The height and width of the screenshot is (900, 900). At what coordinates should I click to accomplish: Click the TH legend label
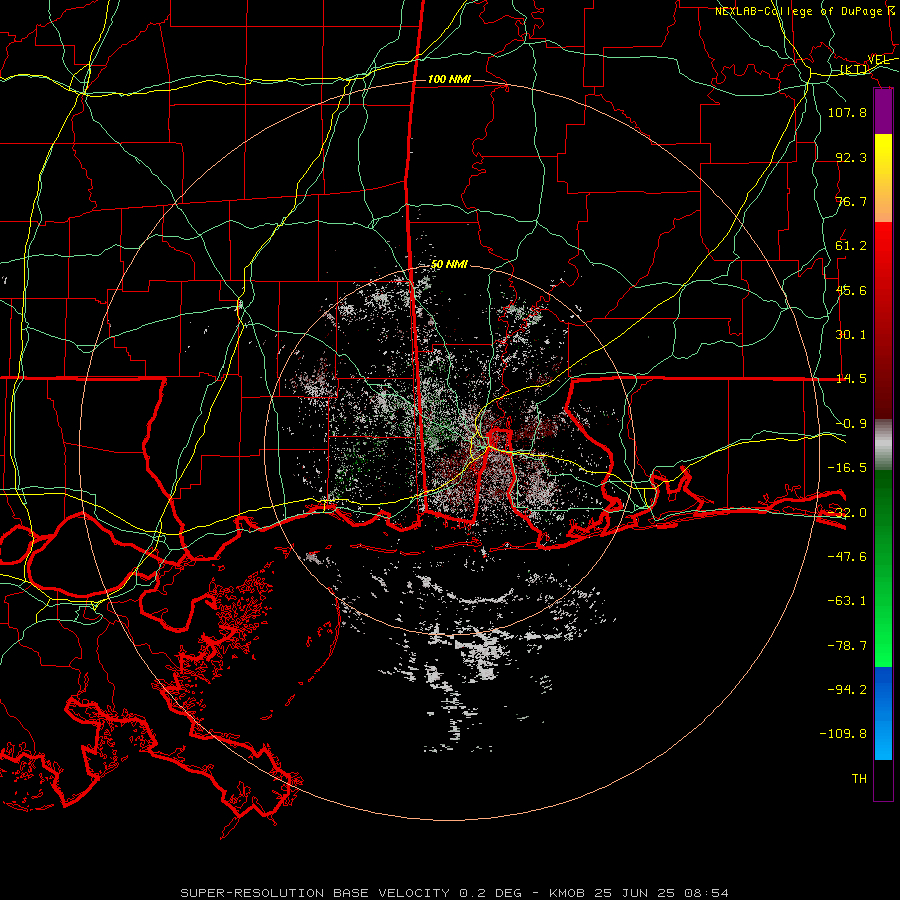click(859, 779)
